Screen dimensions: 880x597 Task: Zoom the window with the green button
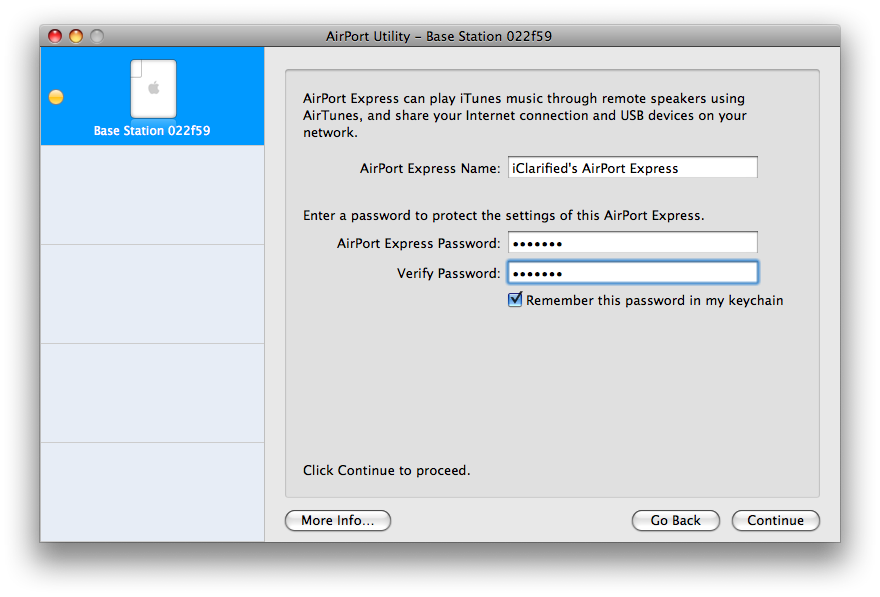[x=97, y=36]
